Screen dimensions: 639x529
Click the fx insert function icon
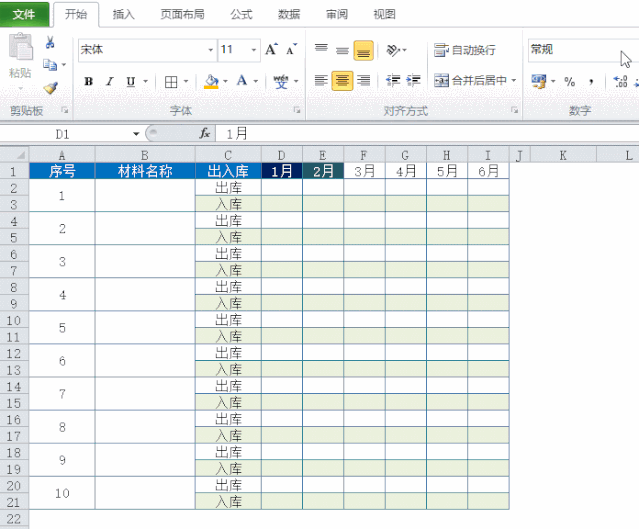pos(204,133)
